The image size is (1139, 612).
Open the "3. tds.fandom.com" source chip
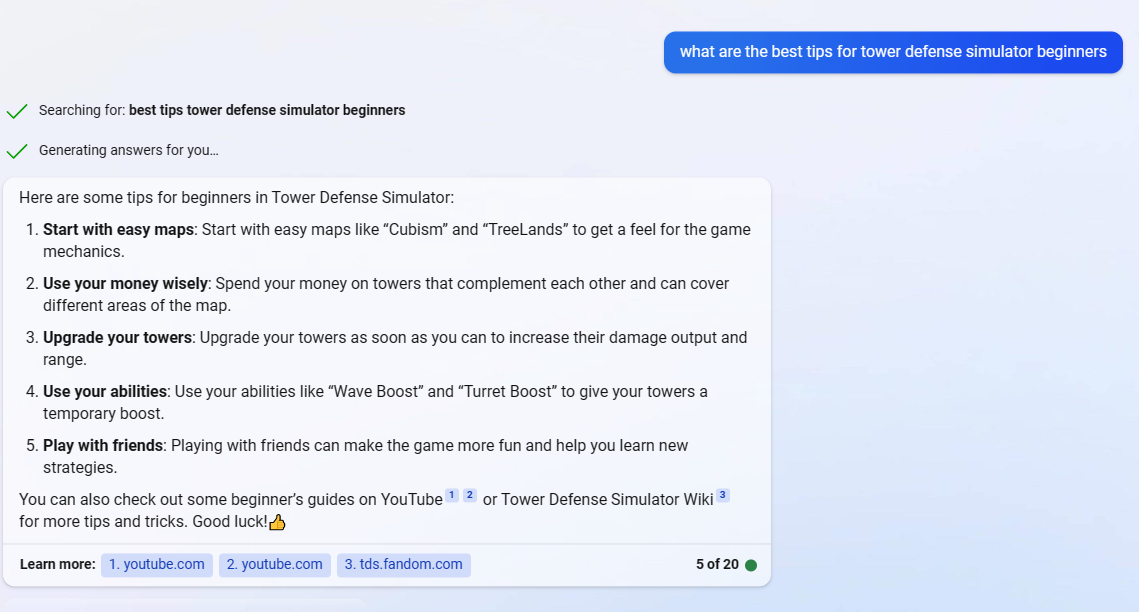point(403,564)
